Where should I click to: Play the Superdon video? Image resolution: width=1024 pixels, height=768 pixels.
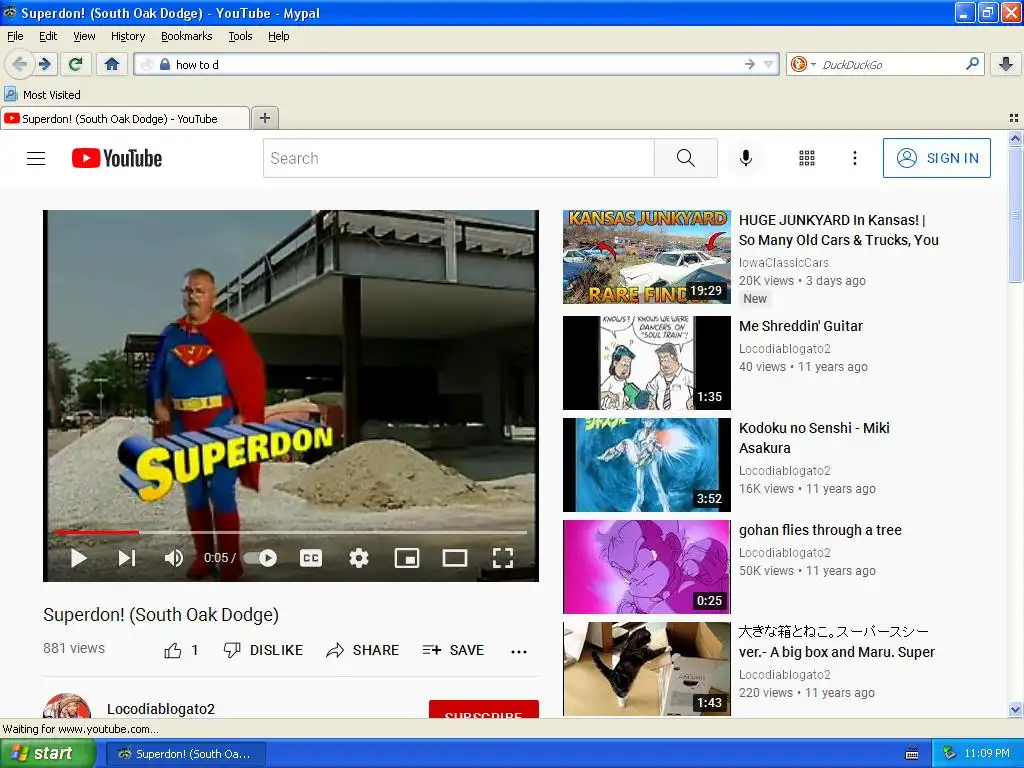79,558
